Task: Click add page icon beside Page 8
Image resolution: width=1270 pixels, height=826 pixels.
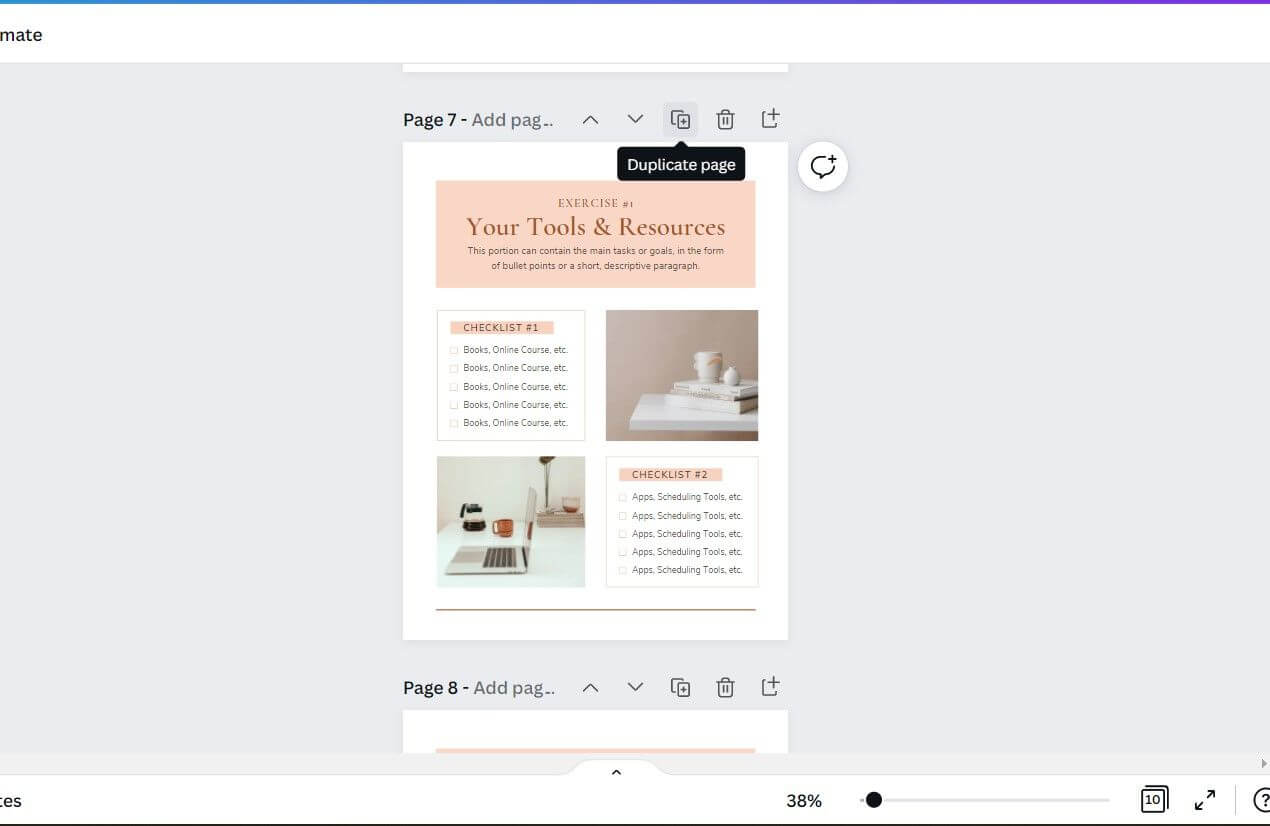Action: (770, 687)
